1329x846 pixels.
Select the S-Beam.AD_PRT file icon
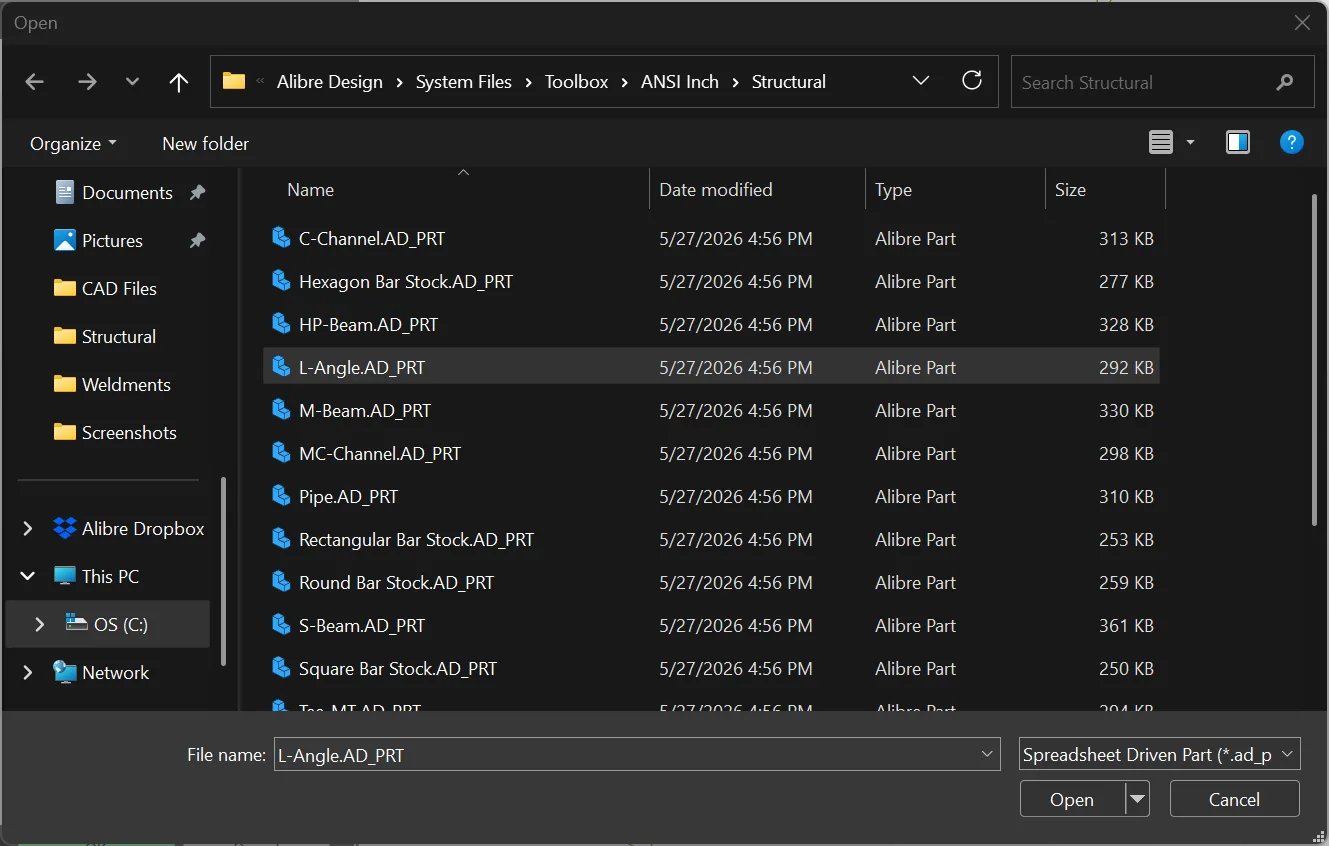[x=281, y=625]
